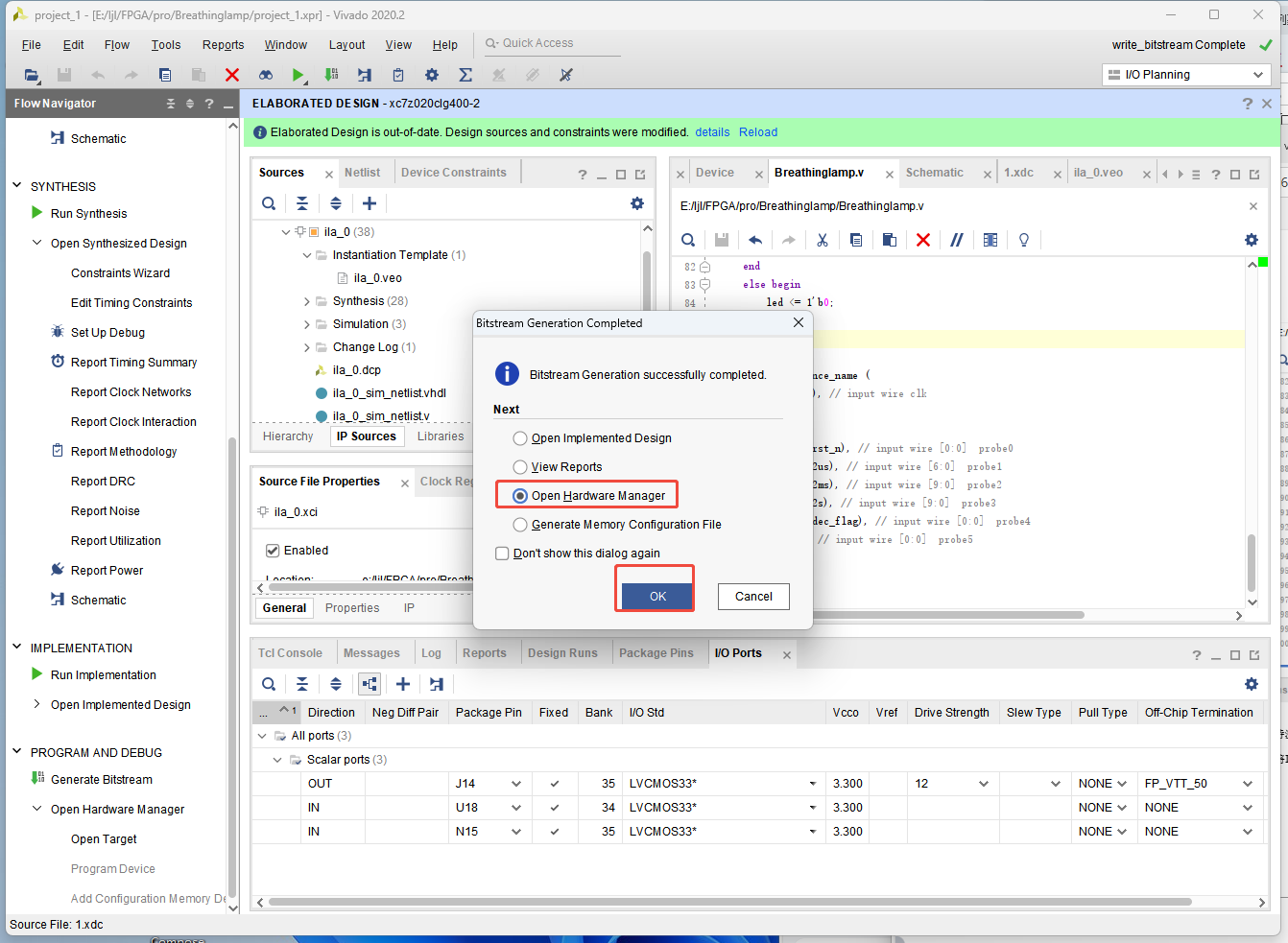Viewport: 1288px width, 943px height.
Task: Switch to the Netlist tab
Action: 362,173
